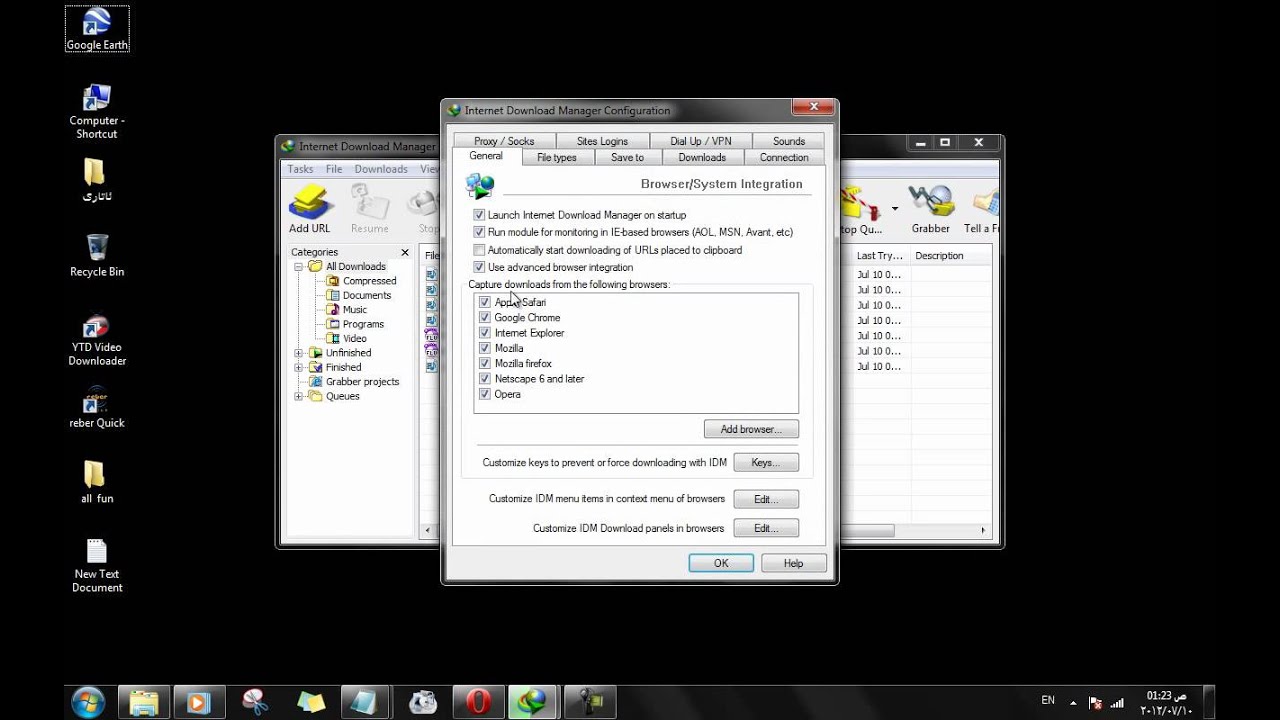This screenshot has width=1280, height=720.
Task: Click the Keys... button
Action: [x=766, y=462]
